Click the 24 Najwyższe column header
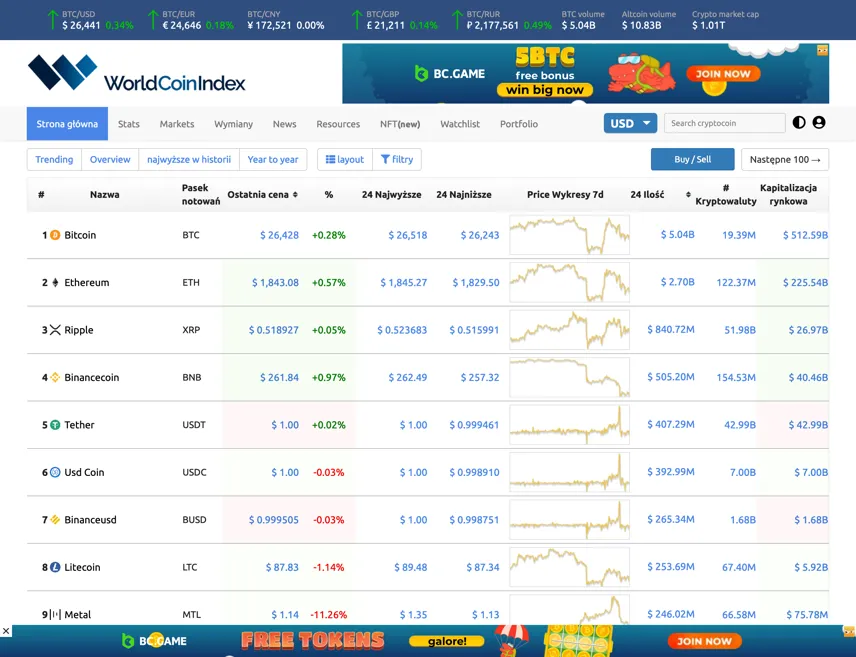Screen dimensions: 856x657 point(391,194)
